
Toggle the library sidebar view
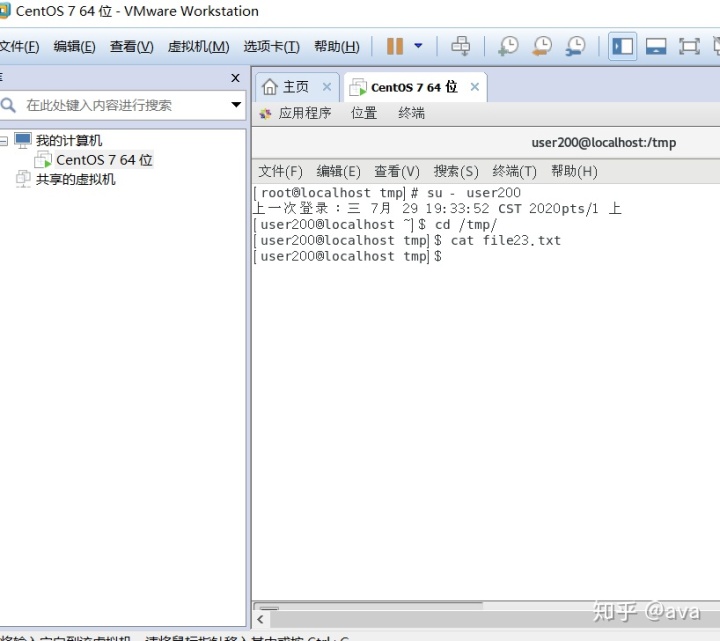(x=623, y=46)
